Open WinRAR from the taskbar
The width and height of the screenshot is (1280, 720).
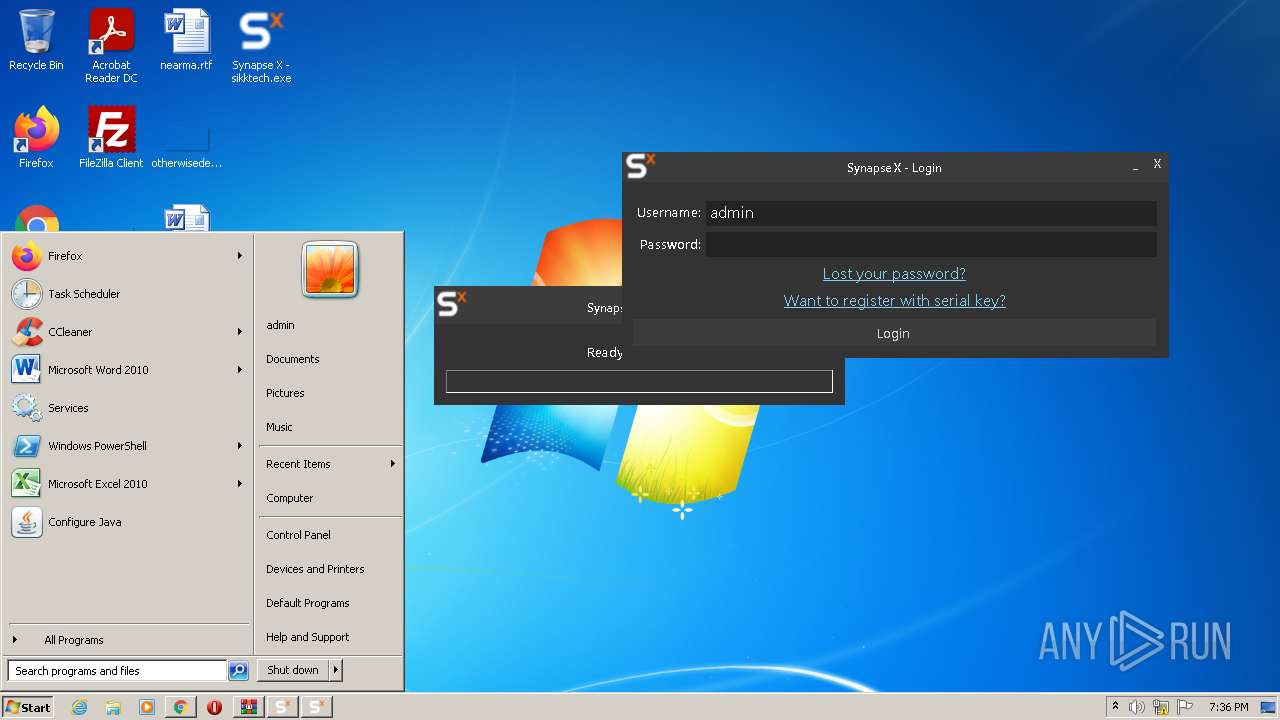click(x=248, y=707)
